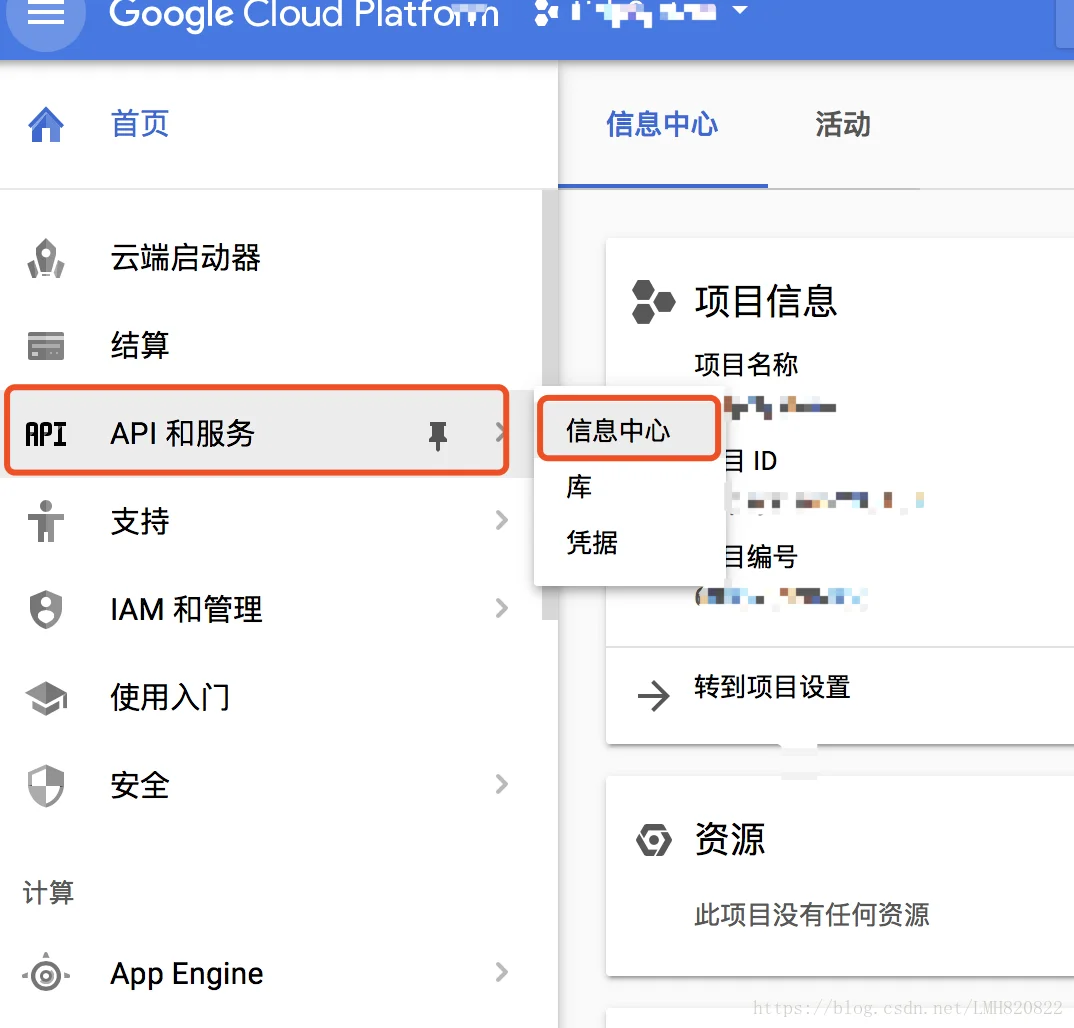Click the 此项目没有任何资源 message

click(812, 914)
